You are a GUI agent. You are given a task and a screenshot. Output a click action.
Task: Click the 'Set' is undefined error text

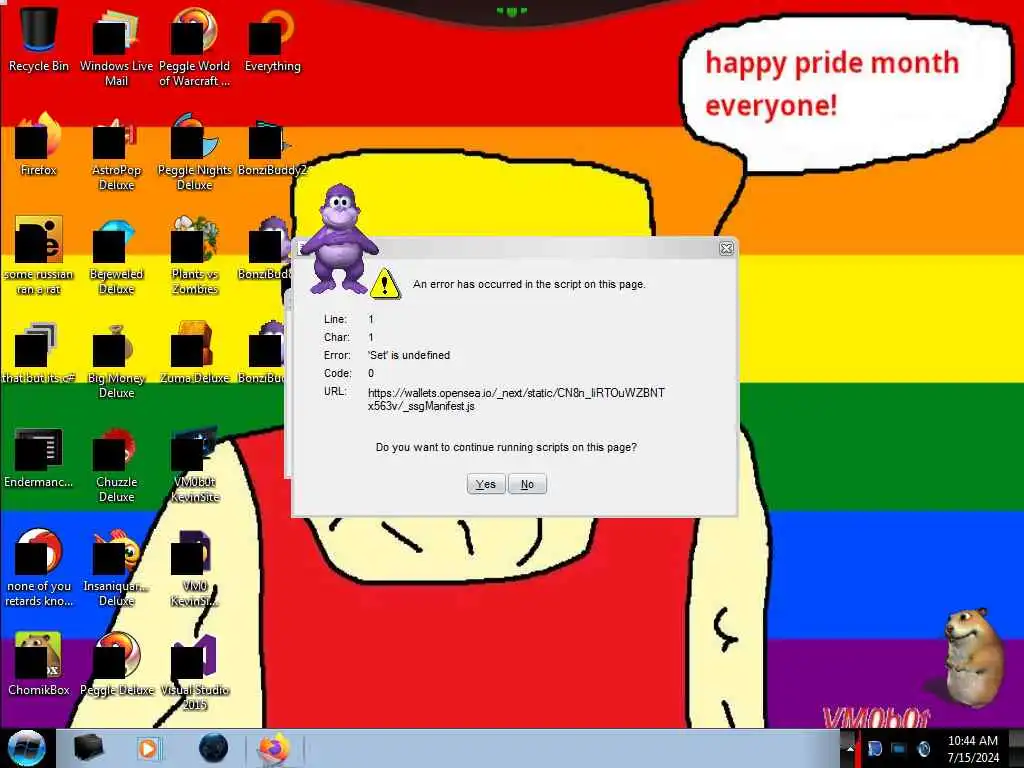click(409, 355)
